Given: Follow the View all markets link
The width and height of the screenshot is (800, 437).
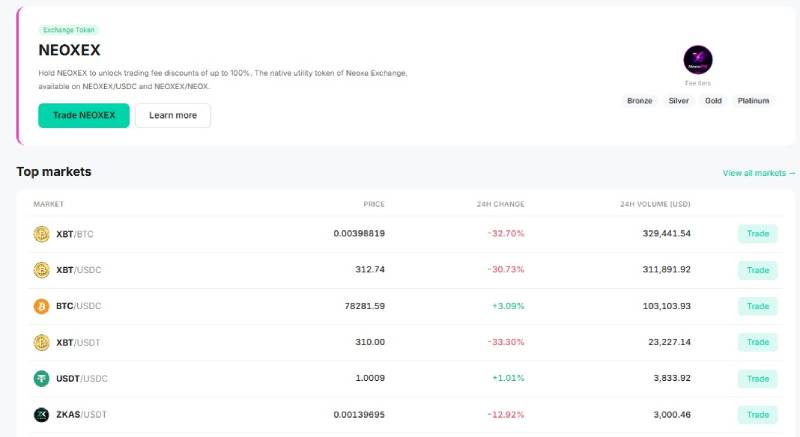Looking at the screenshot, I should point(759,173).
